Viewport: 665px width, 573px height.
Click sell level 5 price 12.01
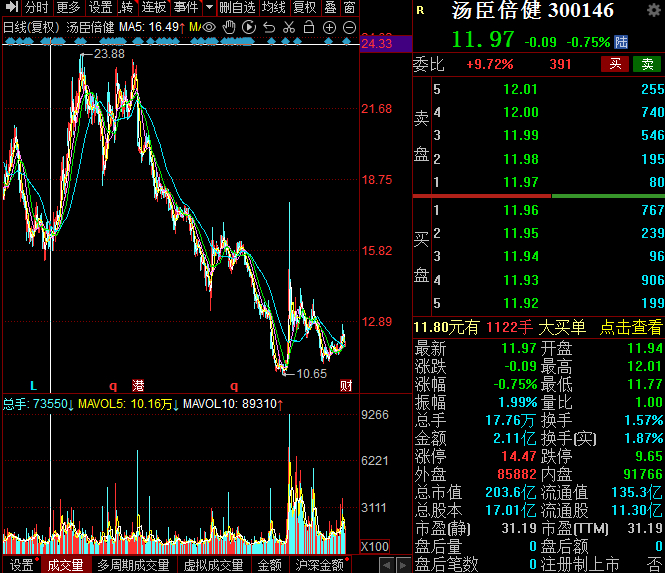pyautogui.click(x=520, y=89)
